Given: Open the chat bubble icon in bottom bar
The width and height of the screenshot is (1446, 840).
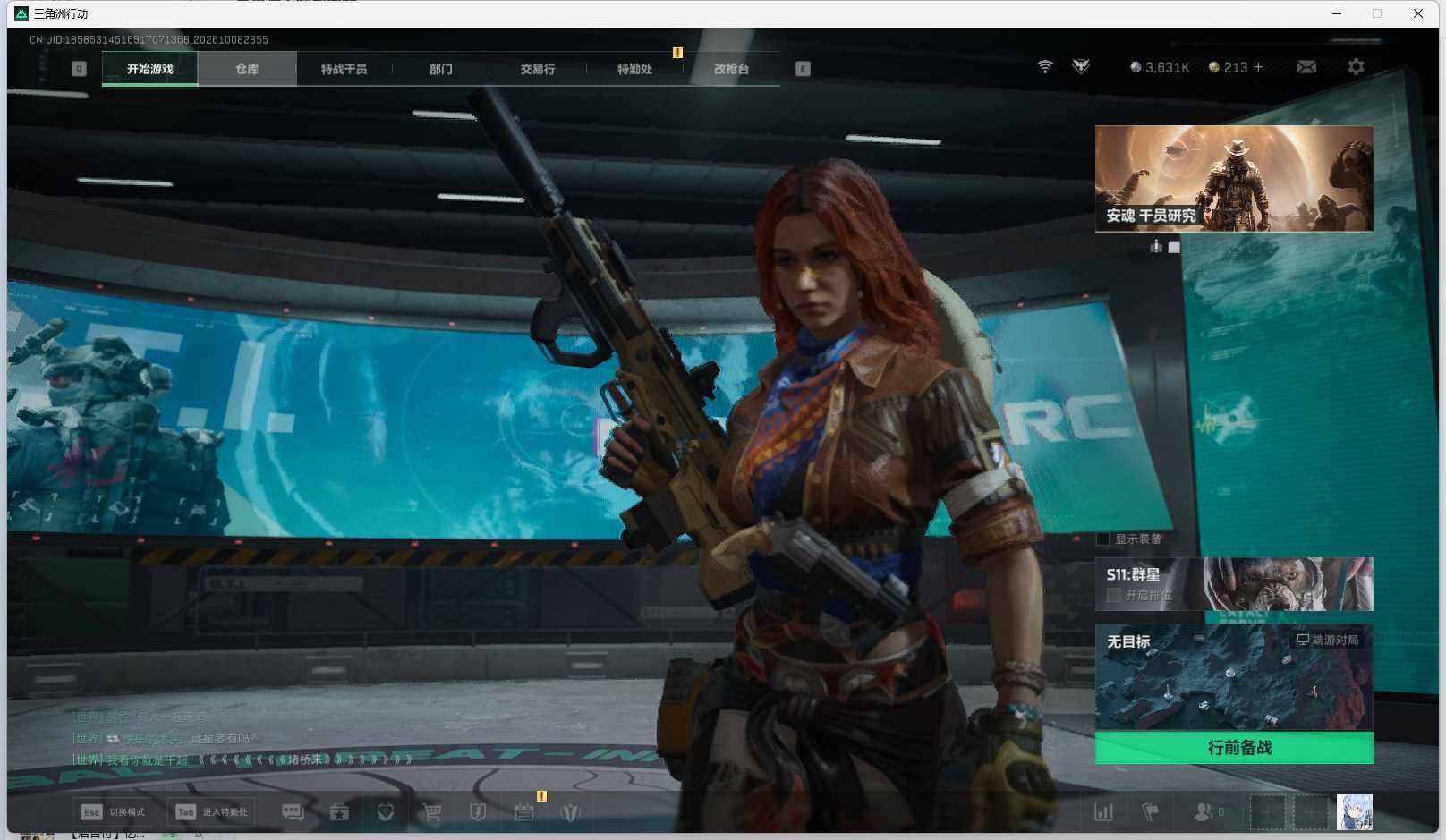Looking at the screenshot, I should (293, 812).
